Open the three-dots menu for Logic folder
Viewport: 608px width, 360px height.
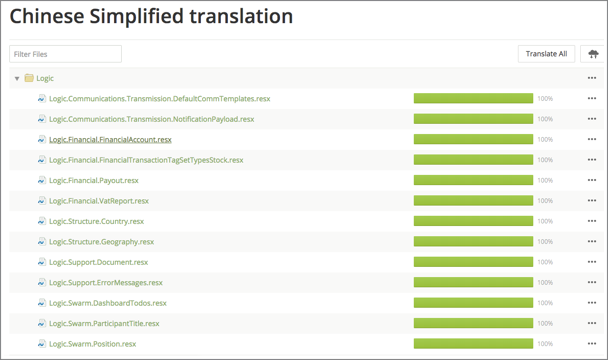592,78
